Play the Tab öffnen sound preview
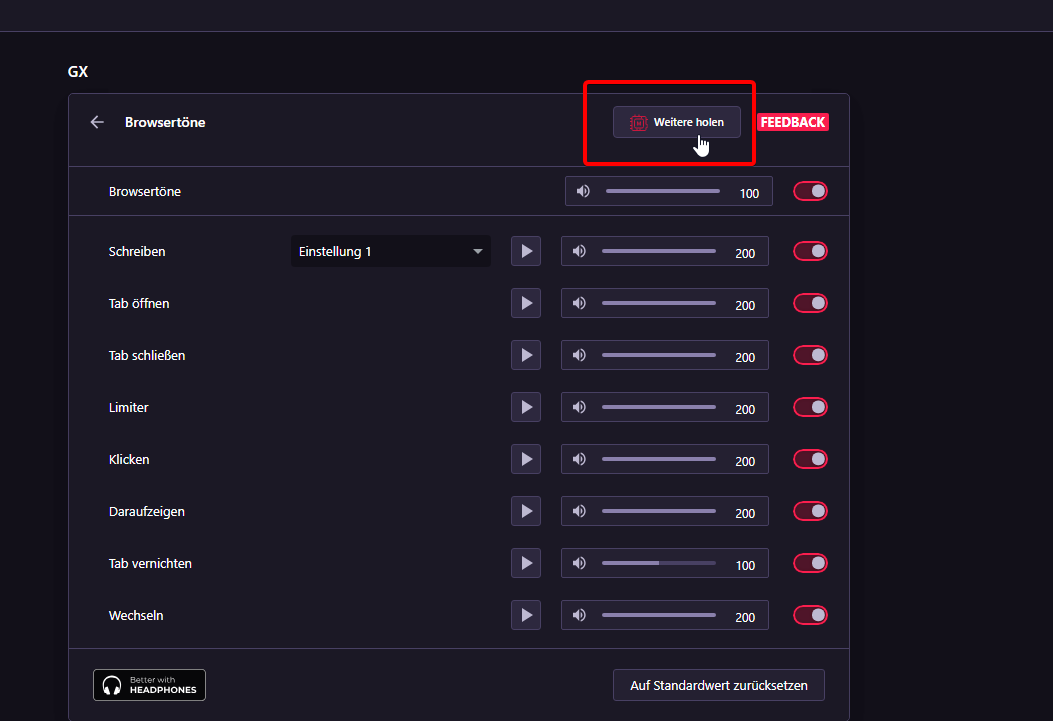This screenshot has height=721, width=1053. (526, 303)
